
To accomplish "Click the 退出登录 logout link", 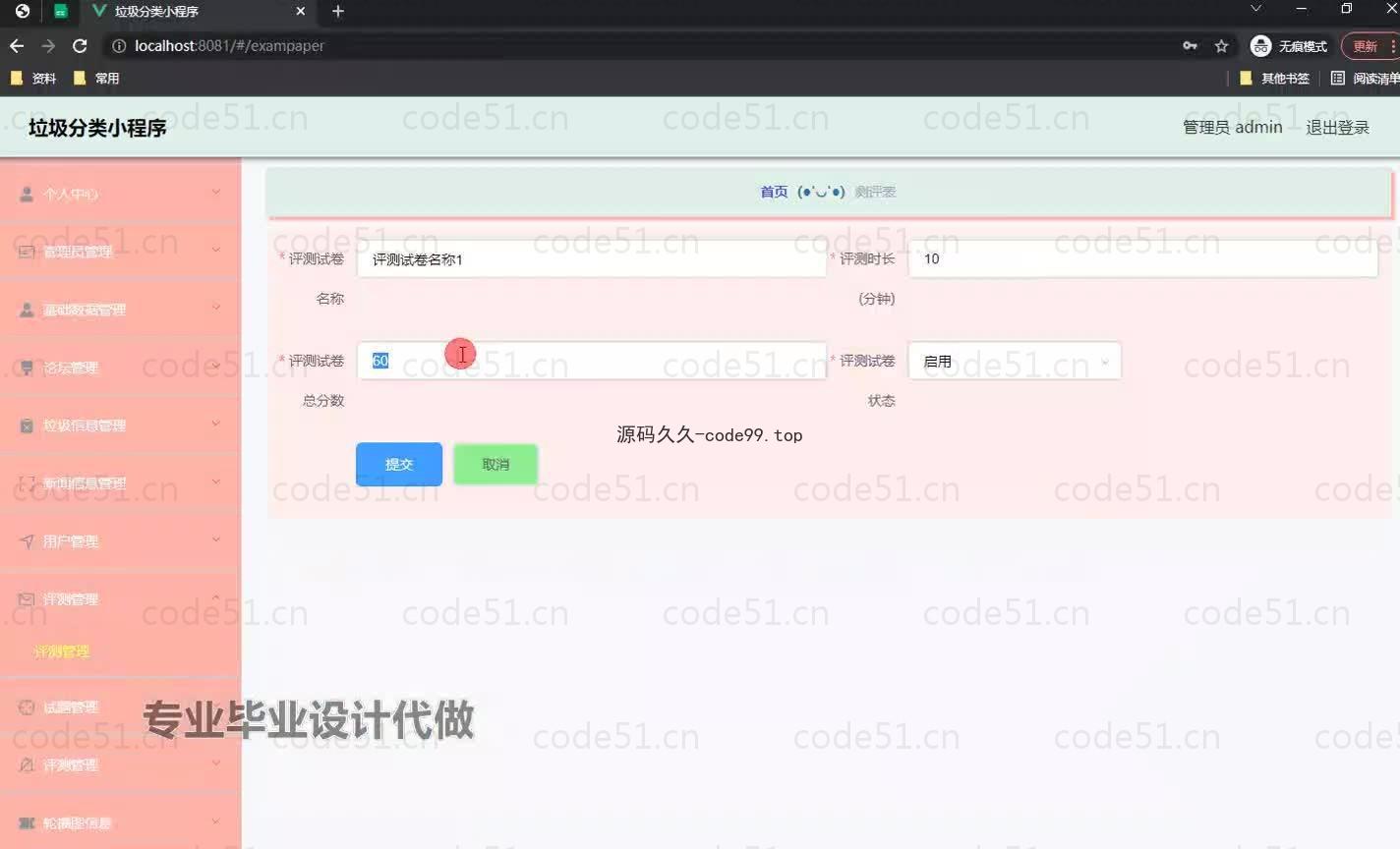I will click(1337, 128).
